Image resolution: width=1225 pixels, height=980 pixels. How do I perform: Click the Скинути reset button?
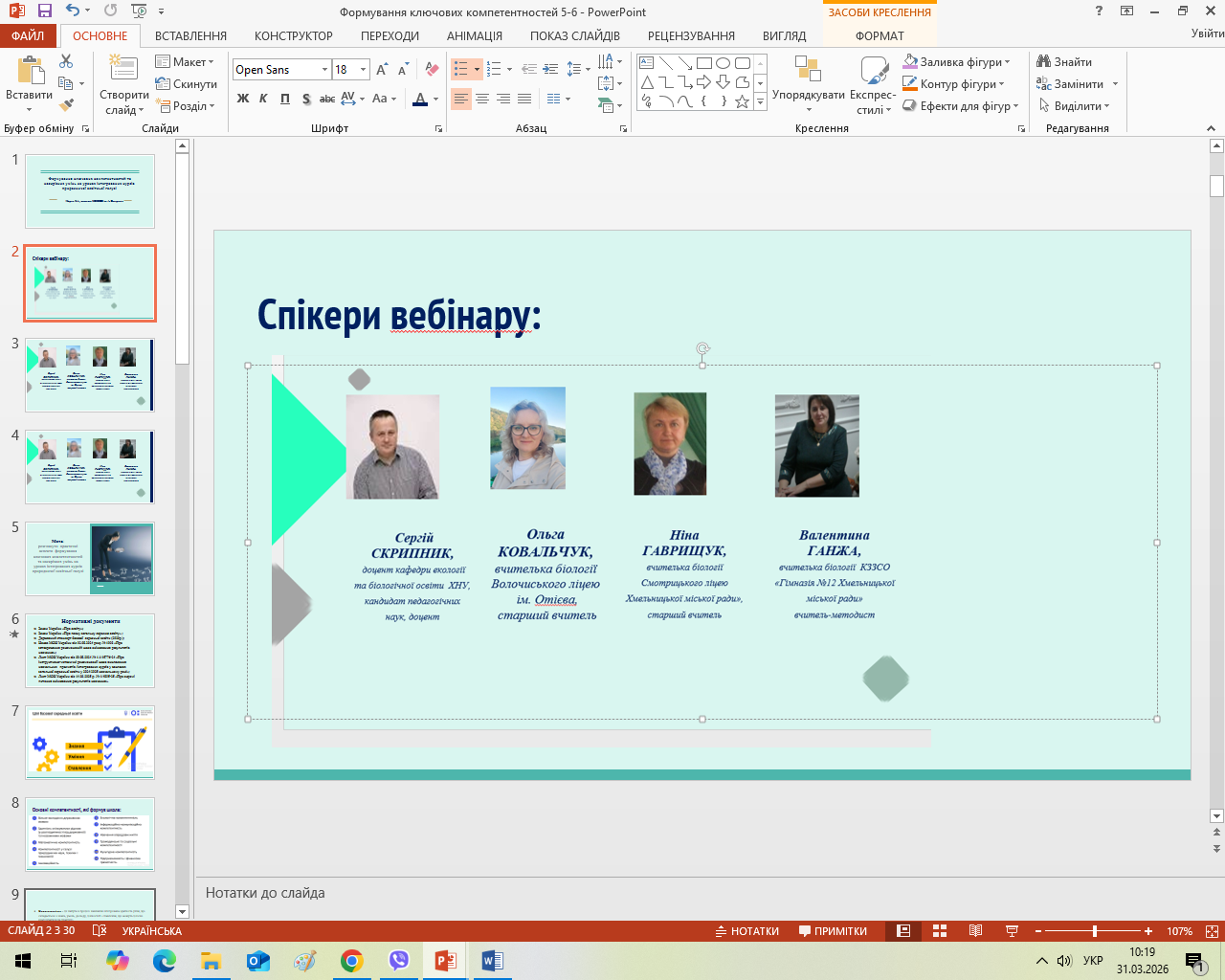[186, 84]
